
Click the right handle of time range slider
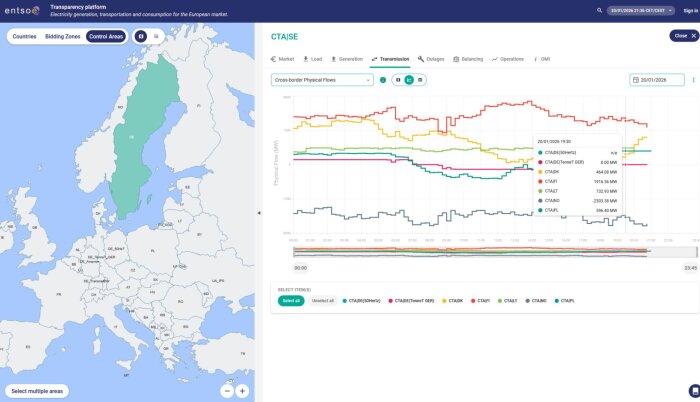(696, 252)
